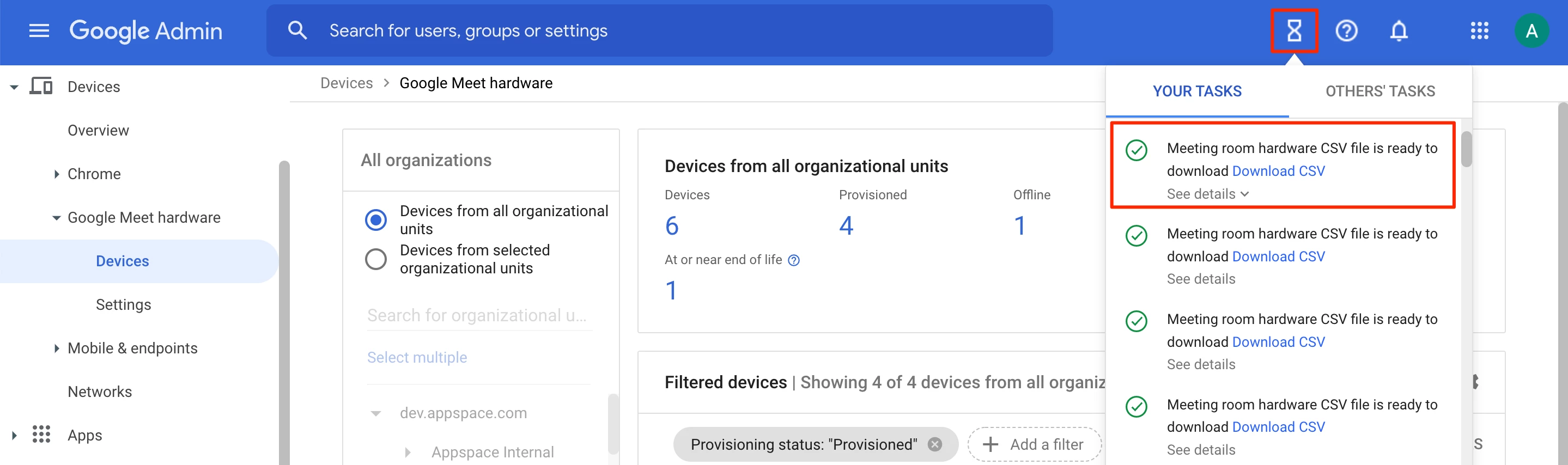This screenshot has height=465, width=1568.
Task: Expand the Chrome sidebar item
Action: (x=57, y=174)
